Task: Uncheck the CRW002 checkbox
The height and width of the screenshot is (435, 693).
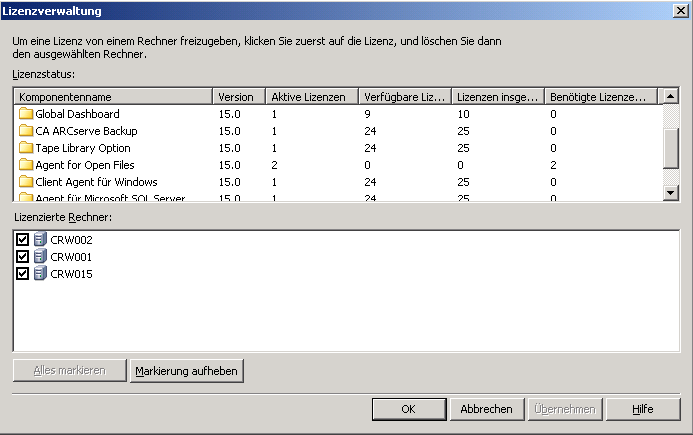Action: [23, 240]
